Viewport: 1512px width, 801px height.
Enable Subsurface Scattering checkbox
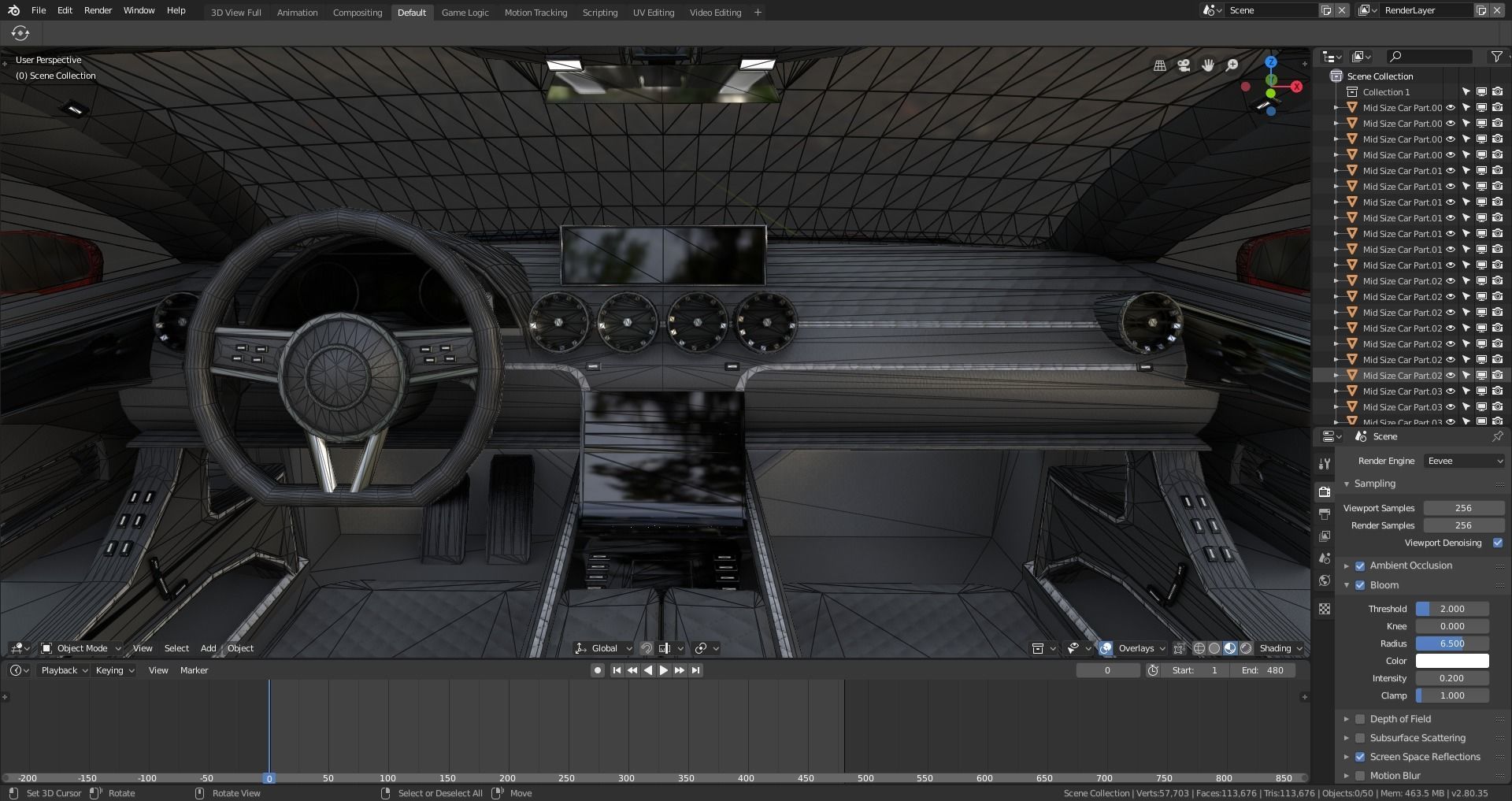pos(1360,738)
